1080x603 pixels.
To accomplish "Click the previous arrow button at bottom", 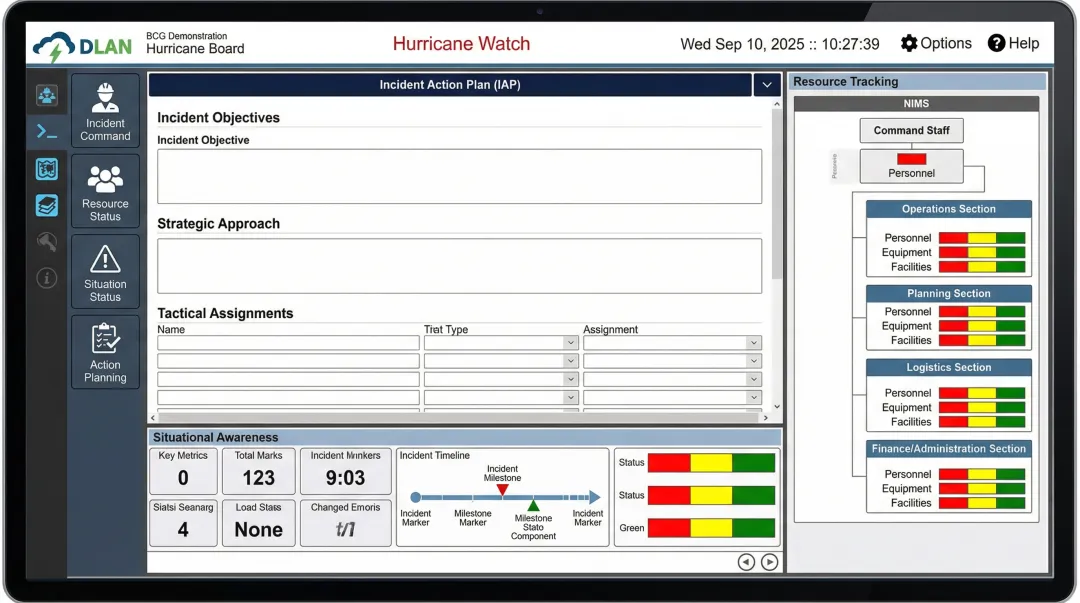I will pos(746,562).
